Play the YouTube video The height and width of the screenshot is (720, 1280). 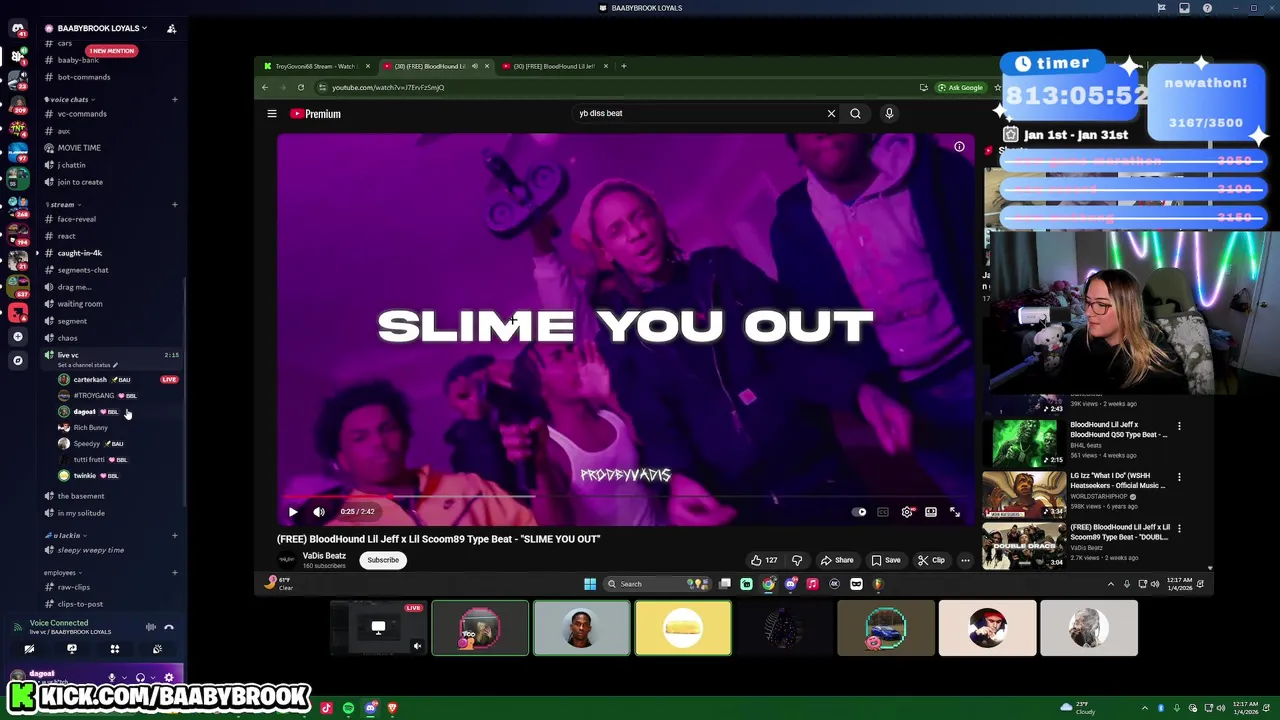293,512
